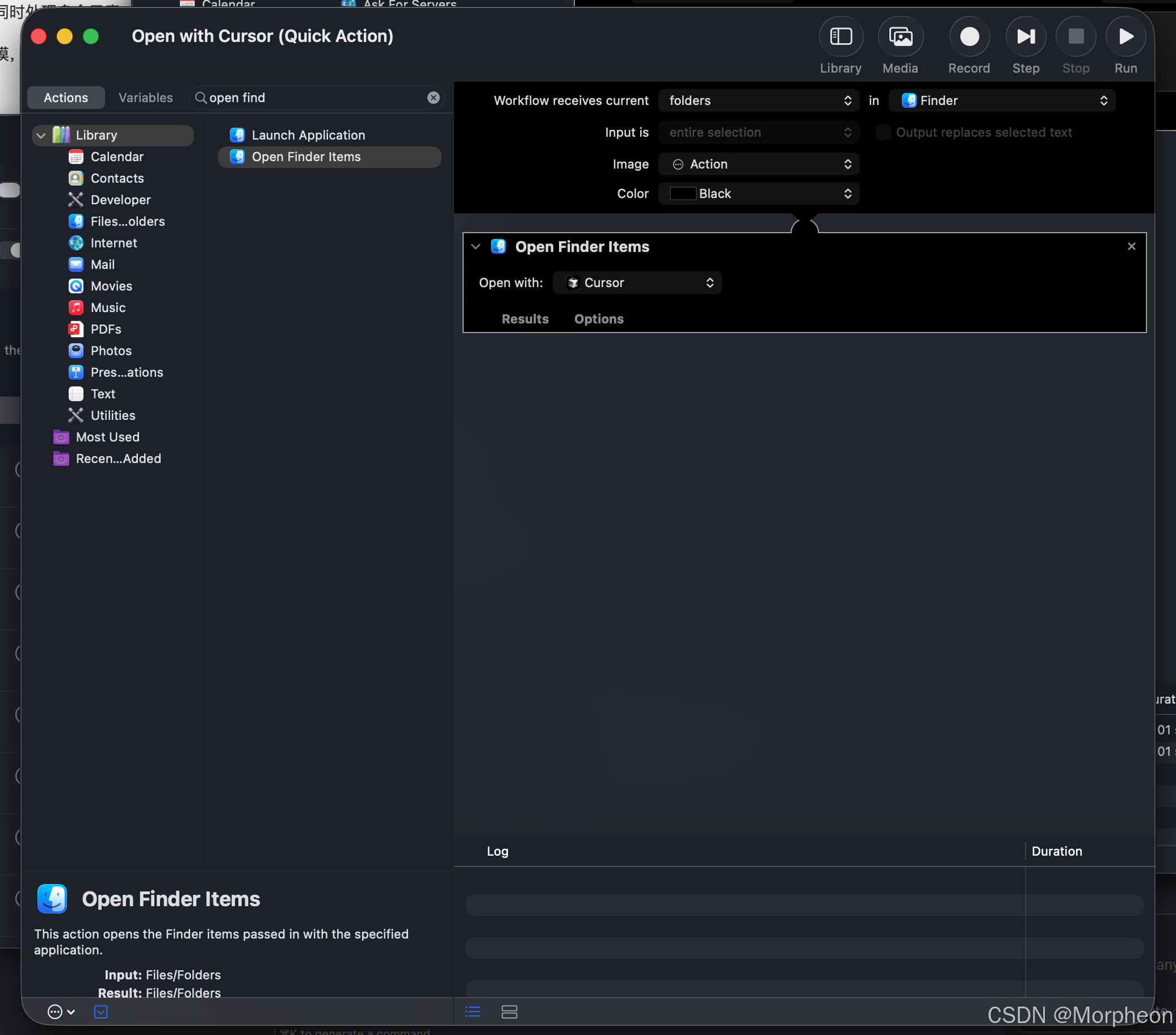Collapse the Open Finder Items action
This screenshot has width=1176, height=1035.
tap(475, 247)
